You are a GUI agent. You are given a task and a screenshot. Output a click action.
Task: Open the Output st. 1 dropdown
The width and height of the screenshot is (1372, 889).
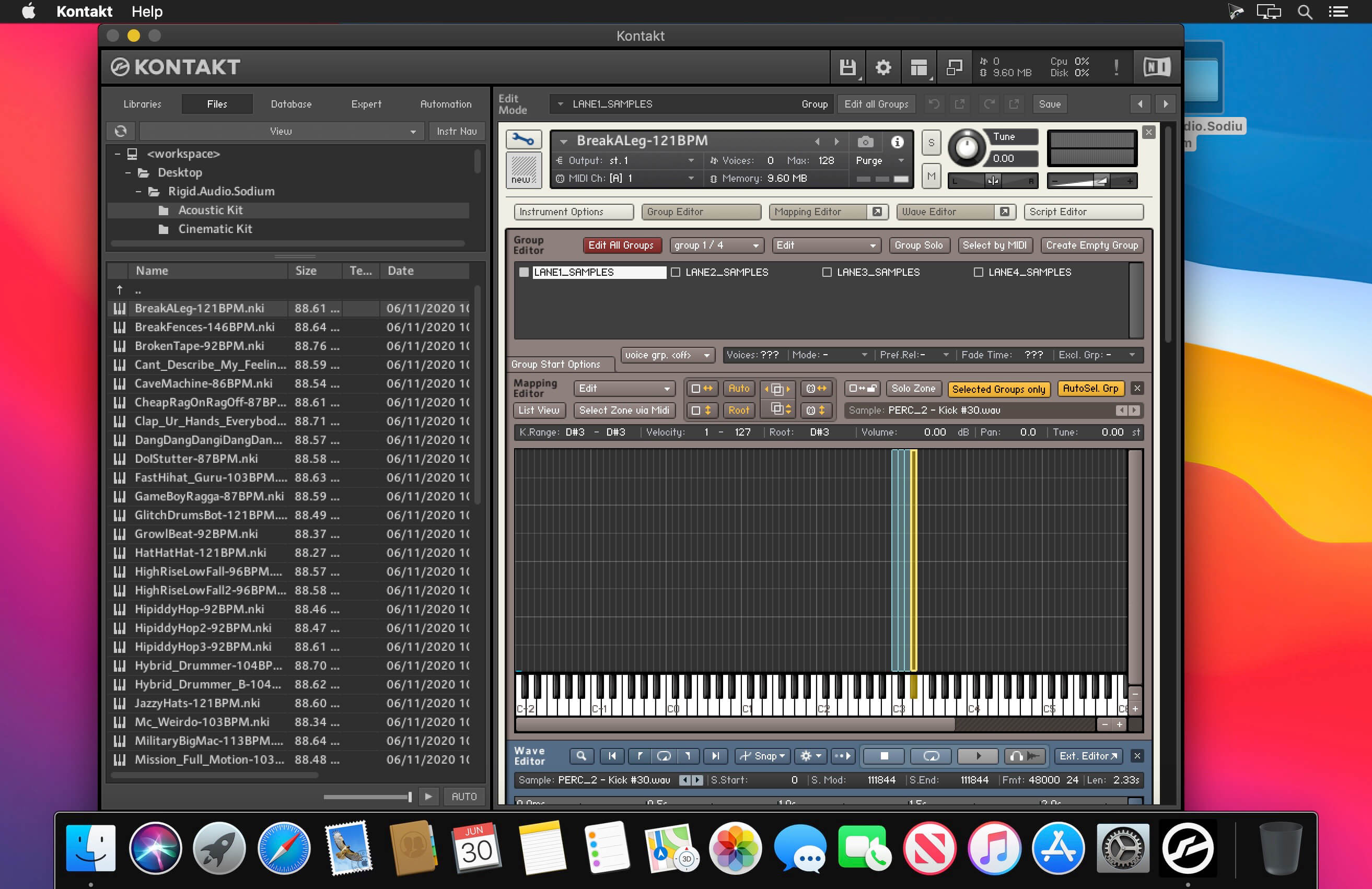(x=625, y=160)
